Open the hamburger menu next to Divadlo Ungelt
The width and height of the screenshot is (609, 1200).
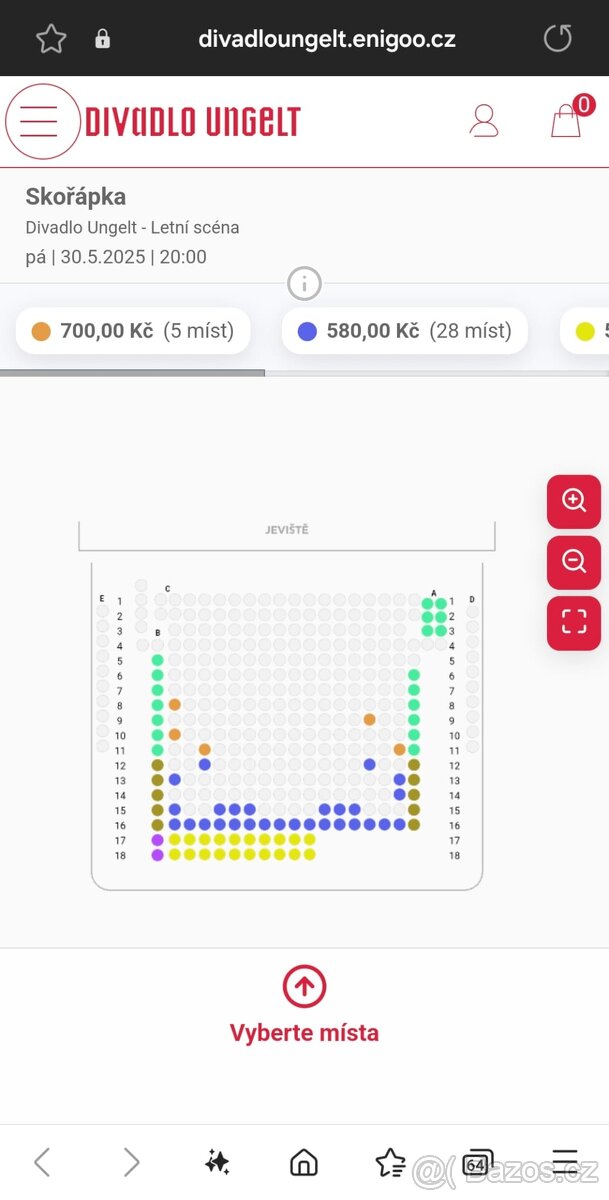pyautogui.click(x=41, y=122)
